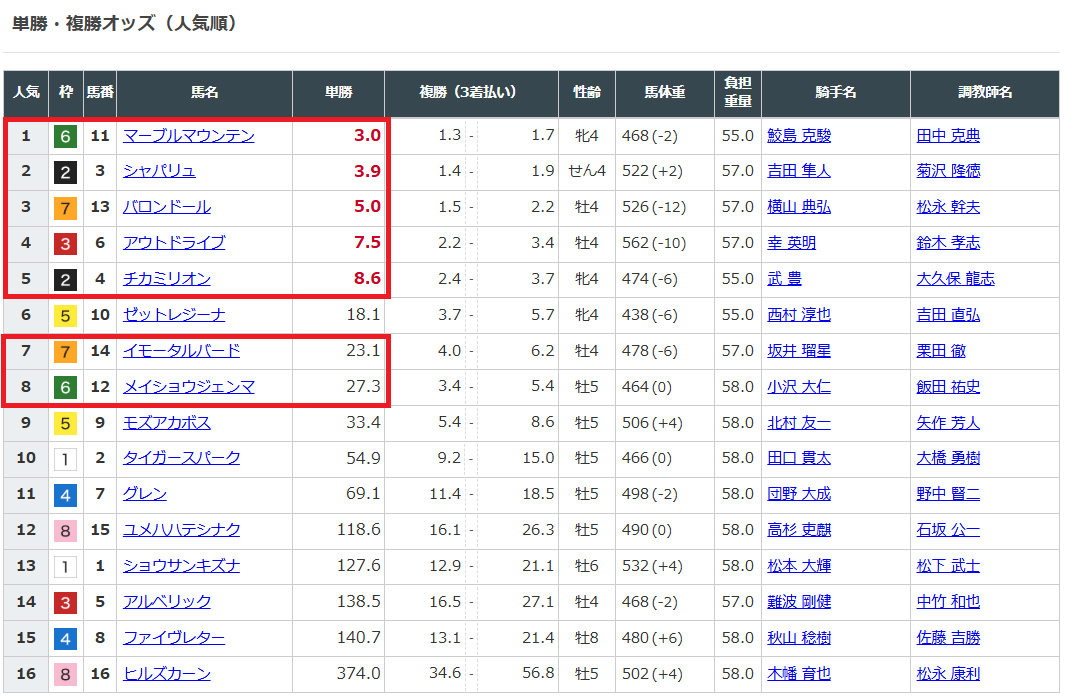Open the ファイヴレター horse link

173,638
